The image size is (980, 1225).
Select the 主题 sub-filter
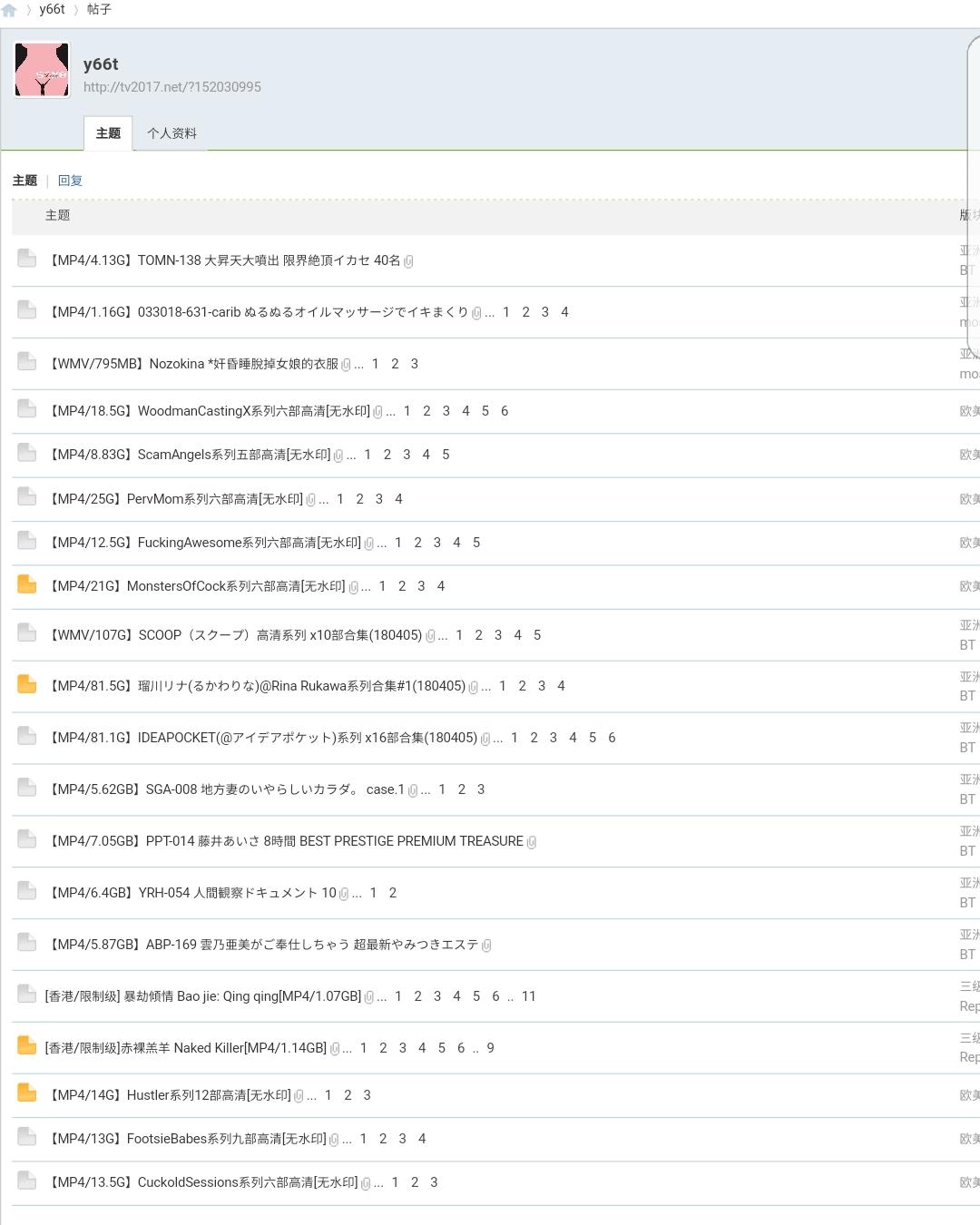24,181
